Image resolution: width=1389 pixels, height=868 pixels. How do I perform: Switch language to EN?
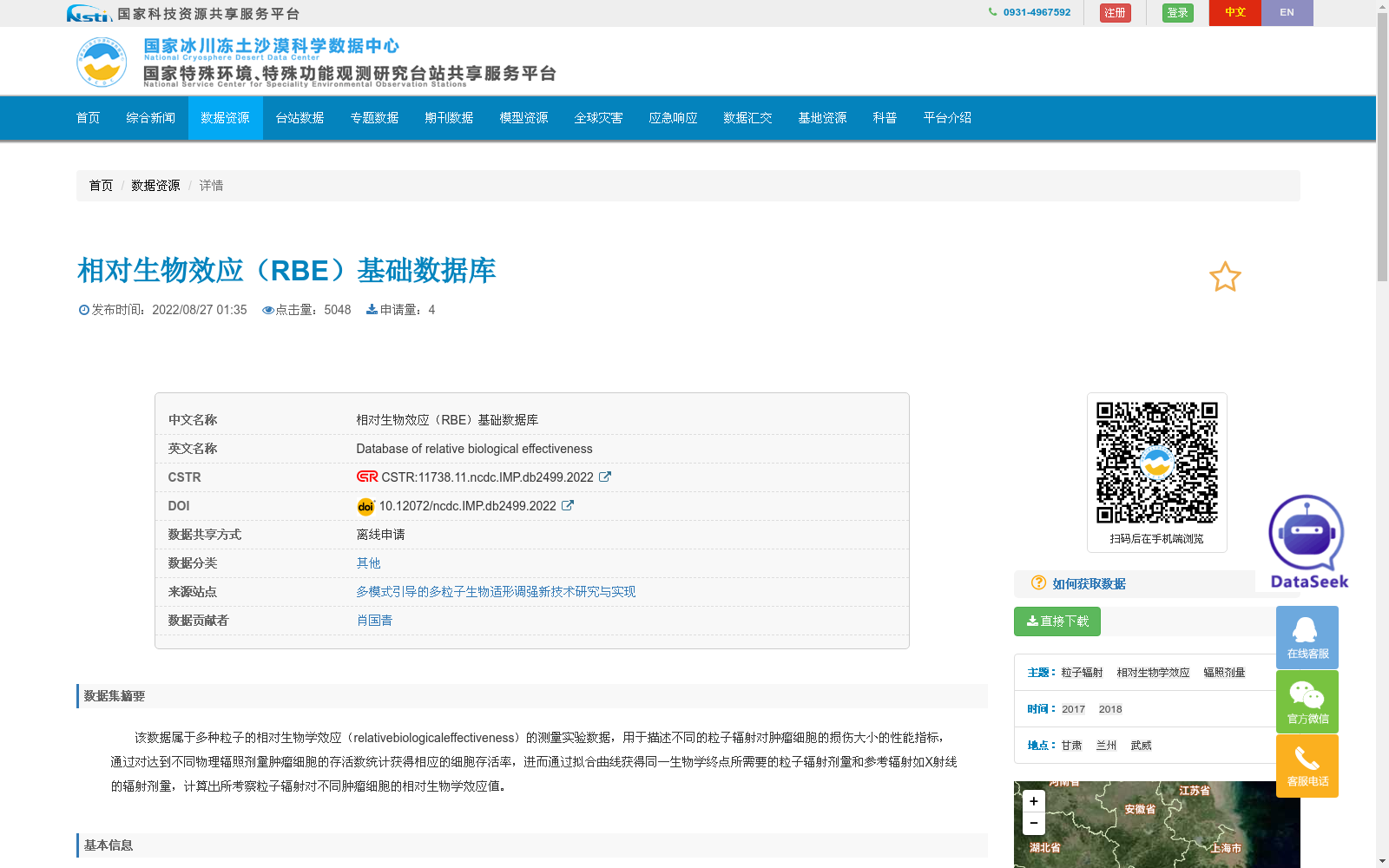point(1287,13)
